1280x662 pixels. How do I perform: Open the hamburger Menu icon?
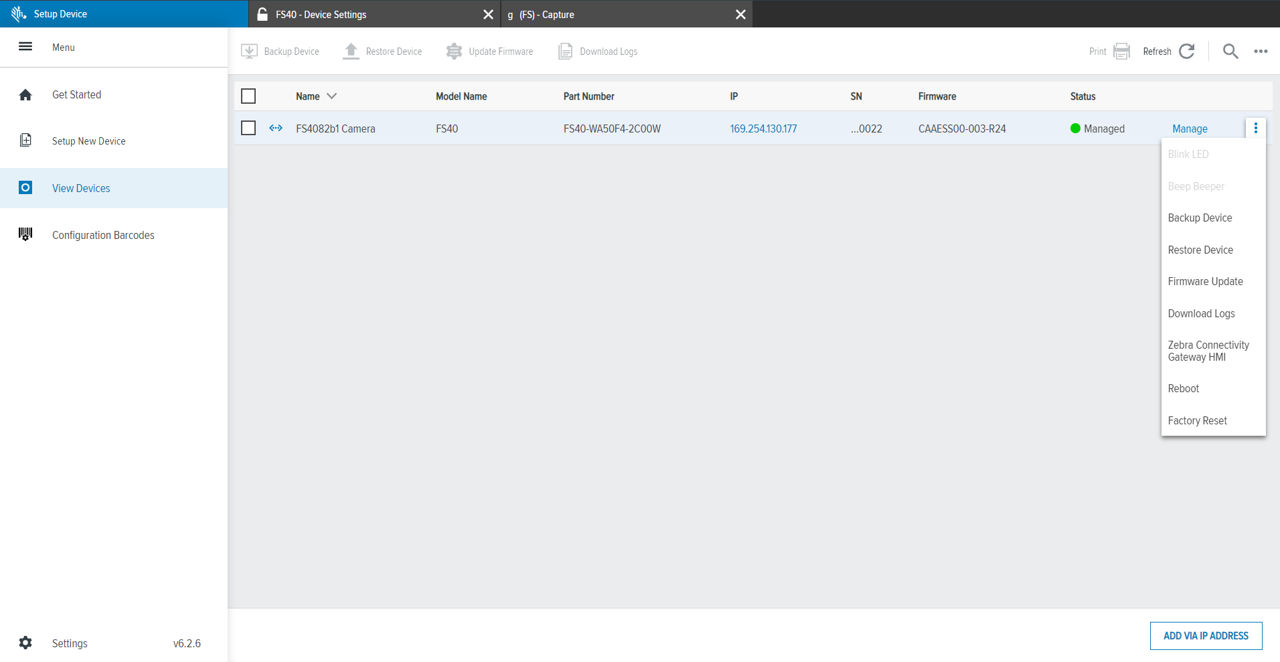click(26, 47)
